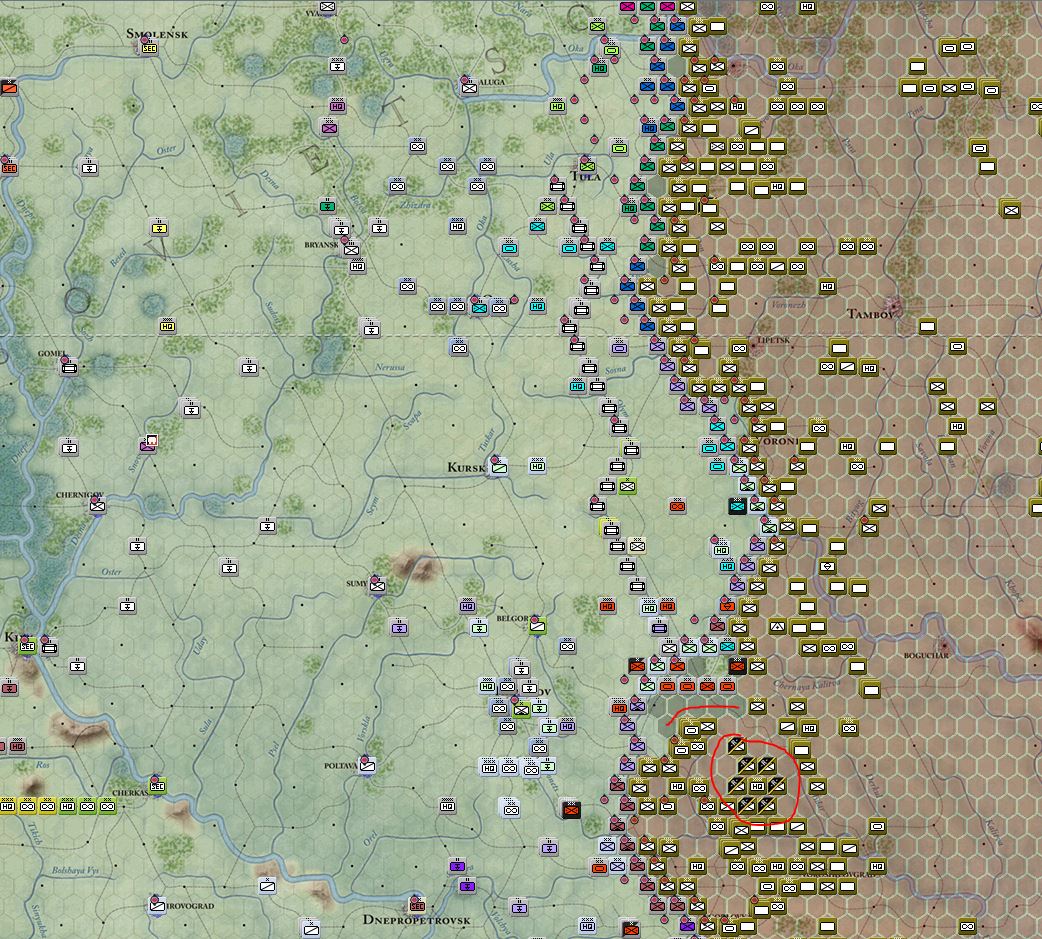The width and height of the screenshot is (1042, 939).
Task: Click the Boguchar city label
Action: (x=926, y=655)
